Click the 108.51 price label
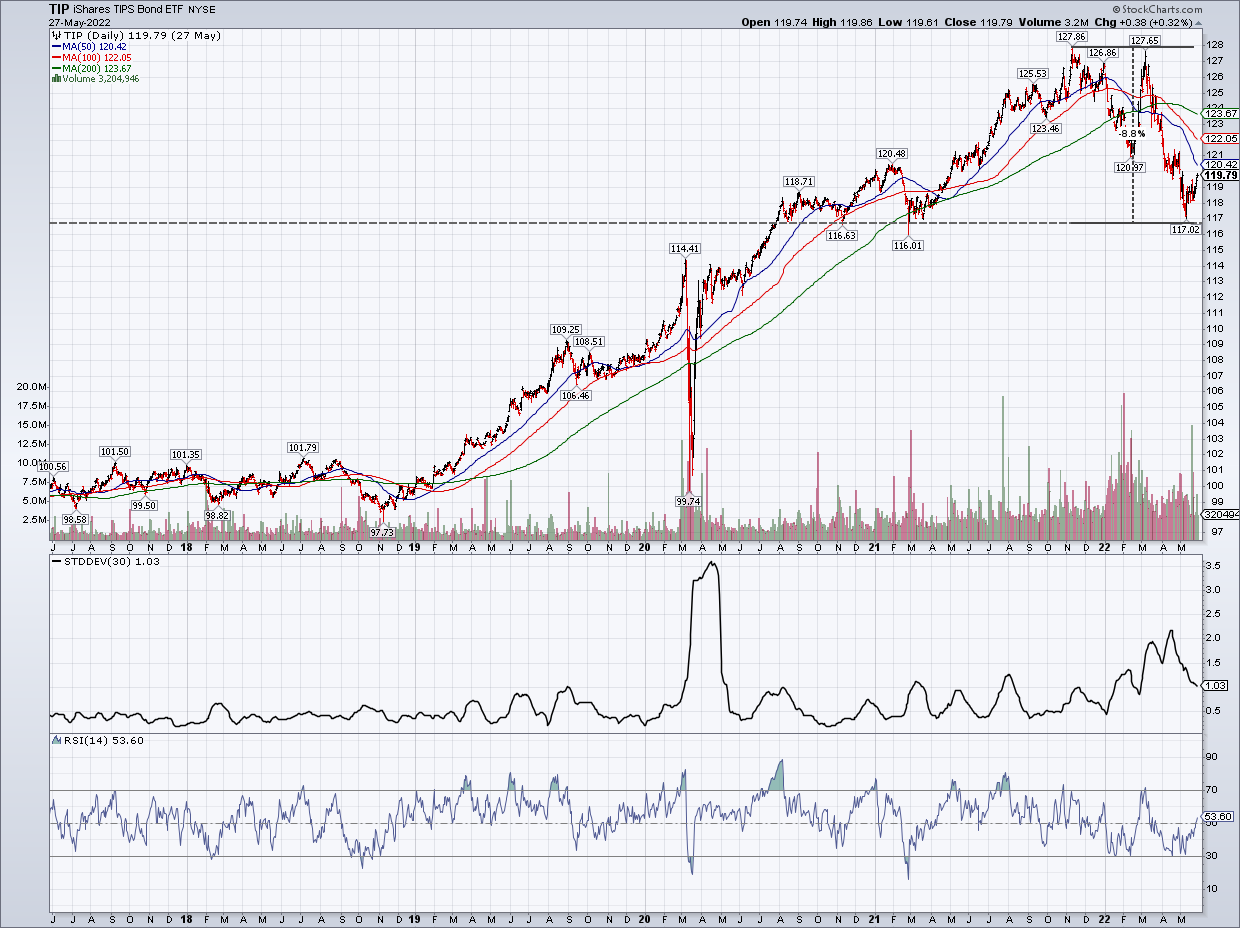1240x928 pixels. pyautogui.click(x=589, y=341)
